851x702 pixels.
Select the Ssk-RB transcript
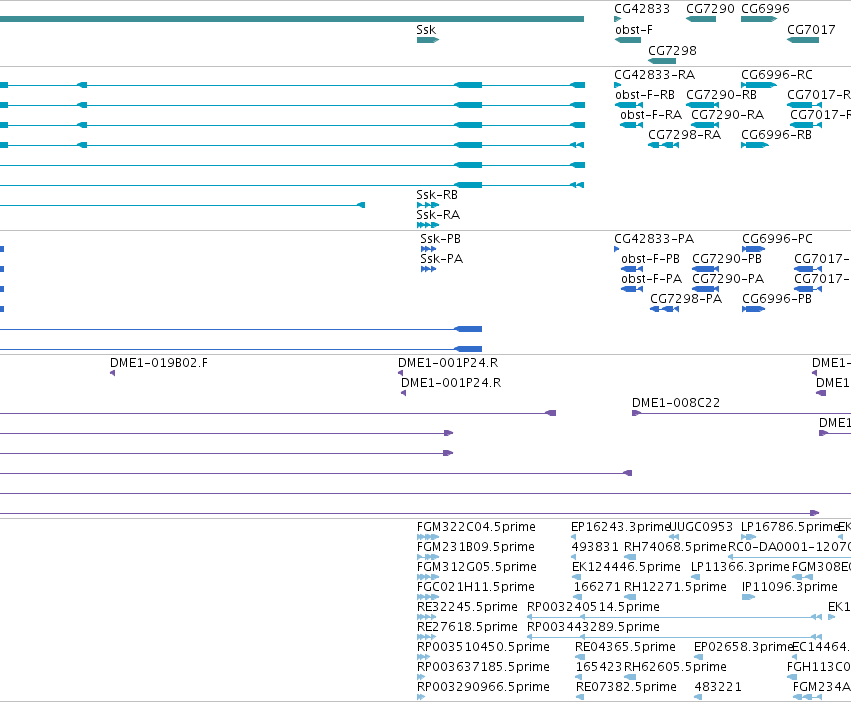click(x=437, y=195)
